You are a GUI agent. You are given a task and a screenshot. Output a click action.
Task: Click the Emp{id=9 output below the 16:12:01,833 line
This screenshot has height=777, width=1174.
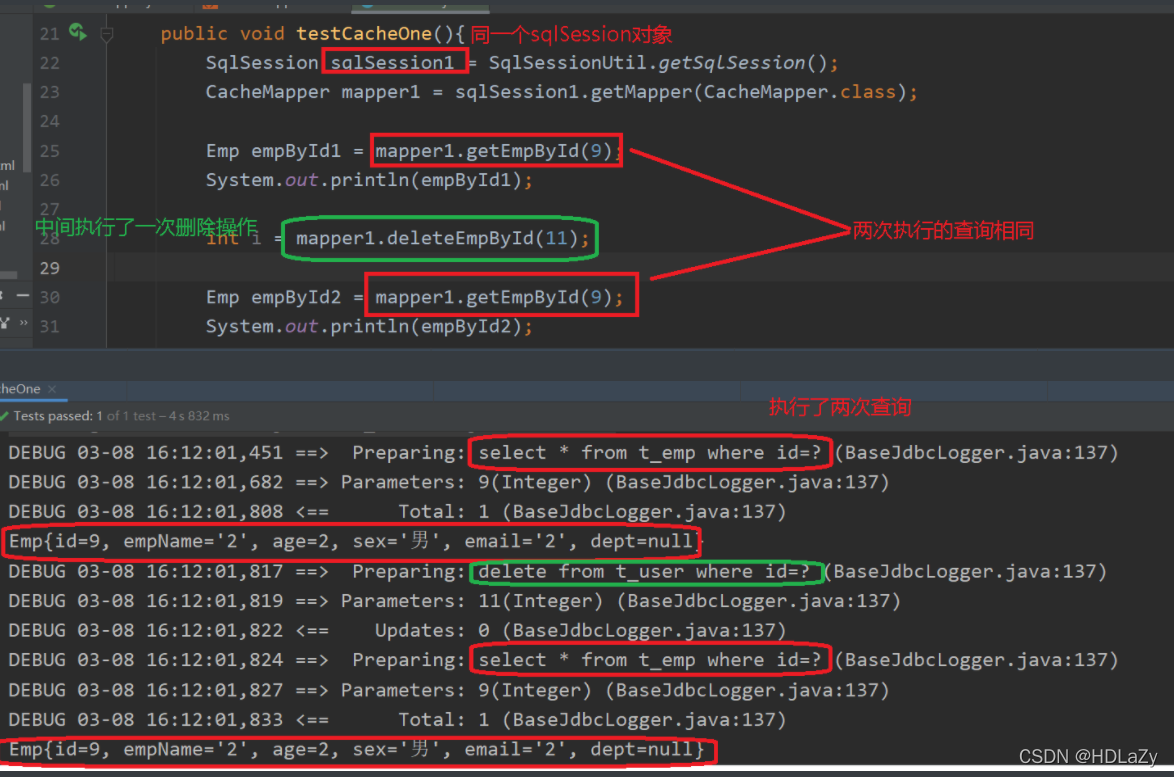pos(356,749)
